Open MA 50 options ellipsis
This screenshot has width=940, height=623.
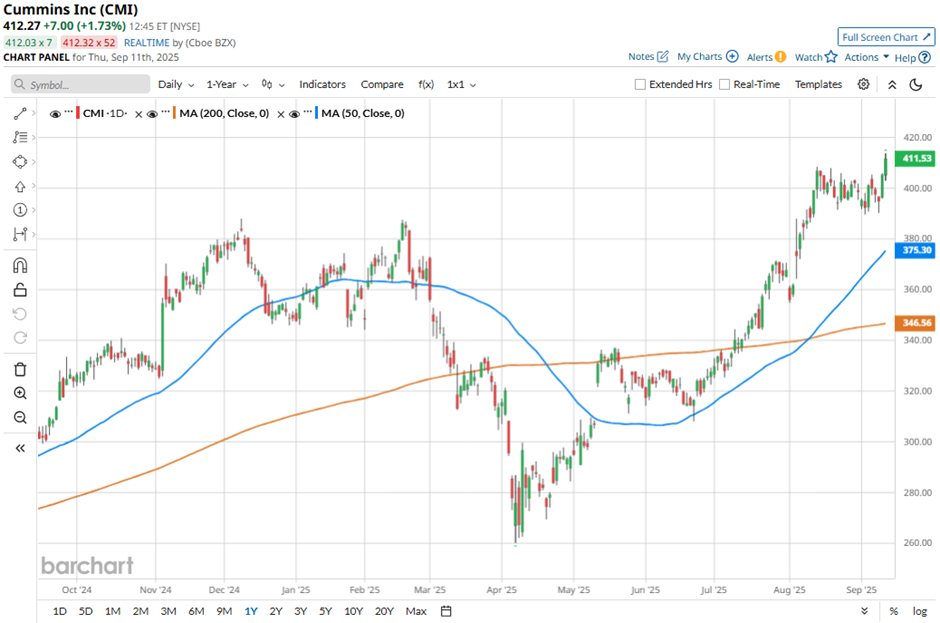pyautogui.click(x=308, y=112)
